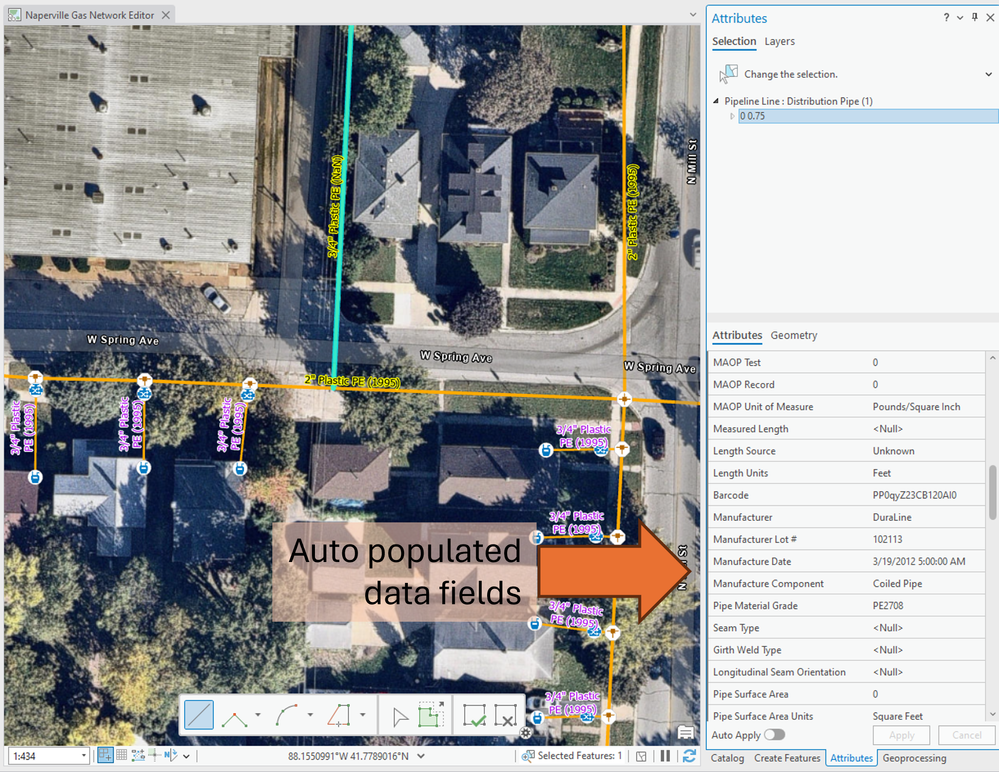The width and height of the screenshot is (999, 772).
Task: Expand trace tool options arrow
Action: coord(363,715)
